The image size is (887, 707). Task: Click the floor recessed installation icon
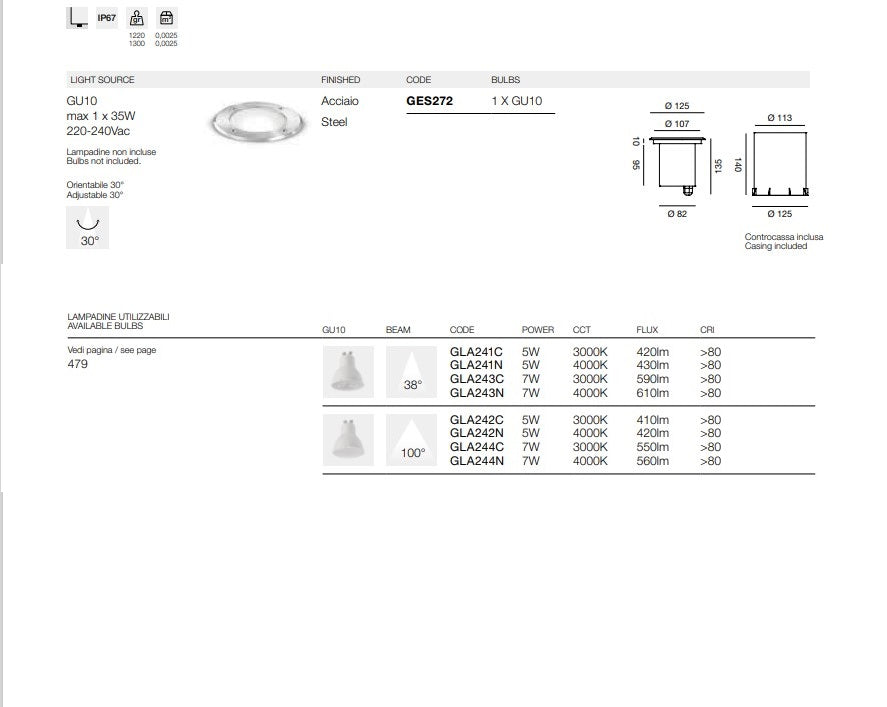(x=76, y=17)
